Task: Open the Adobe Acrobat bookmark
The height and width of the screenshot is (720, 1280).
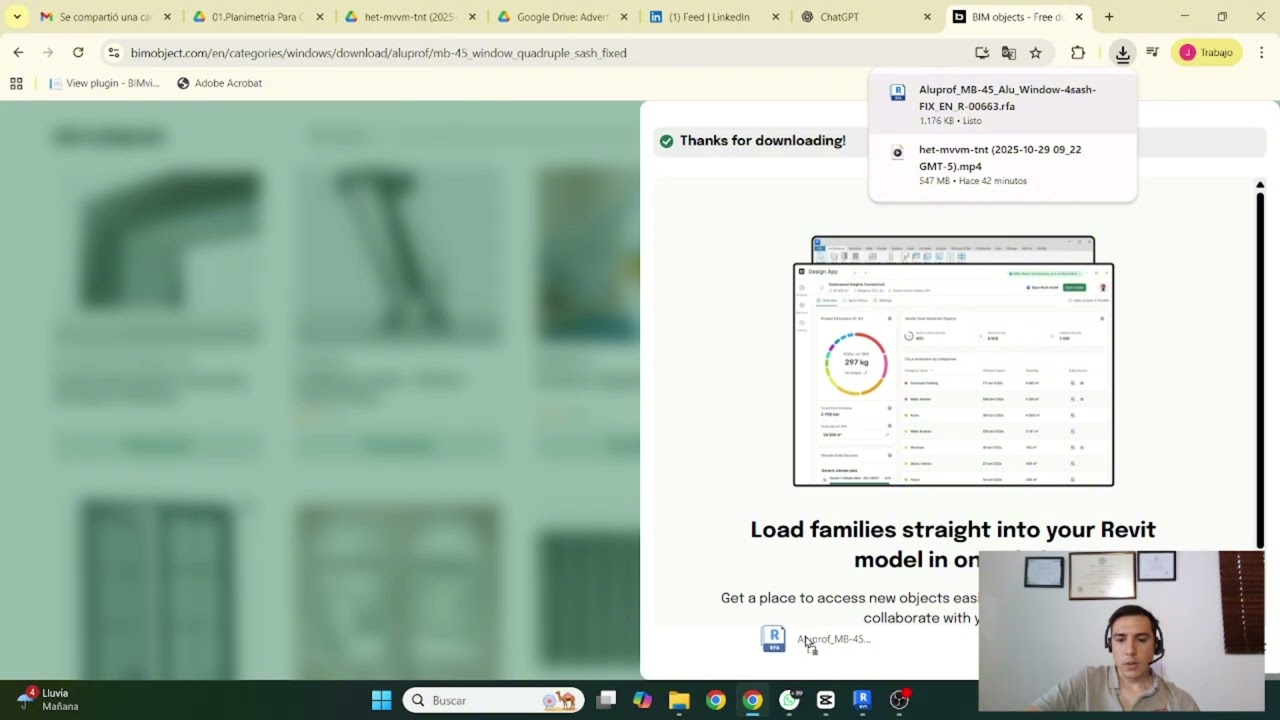Action: 219,83
